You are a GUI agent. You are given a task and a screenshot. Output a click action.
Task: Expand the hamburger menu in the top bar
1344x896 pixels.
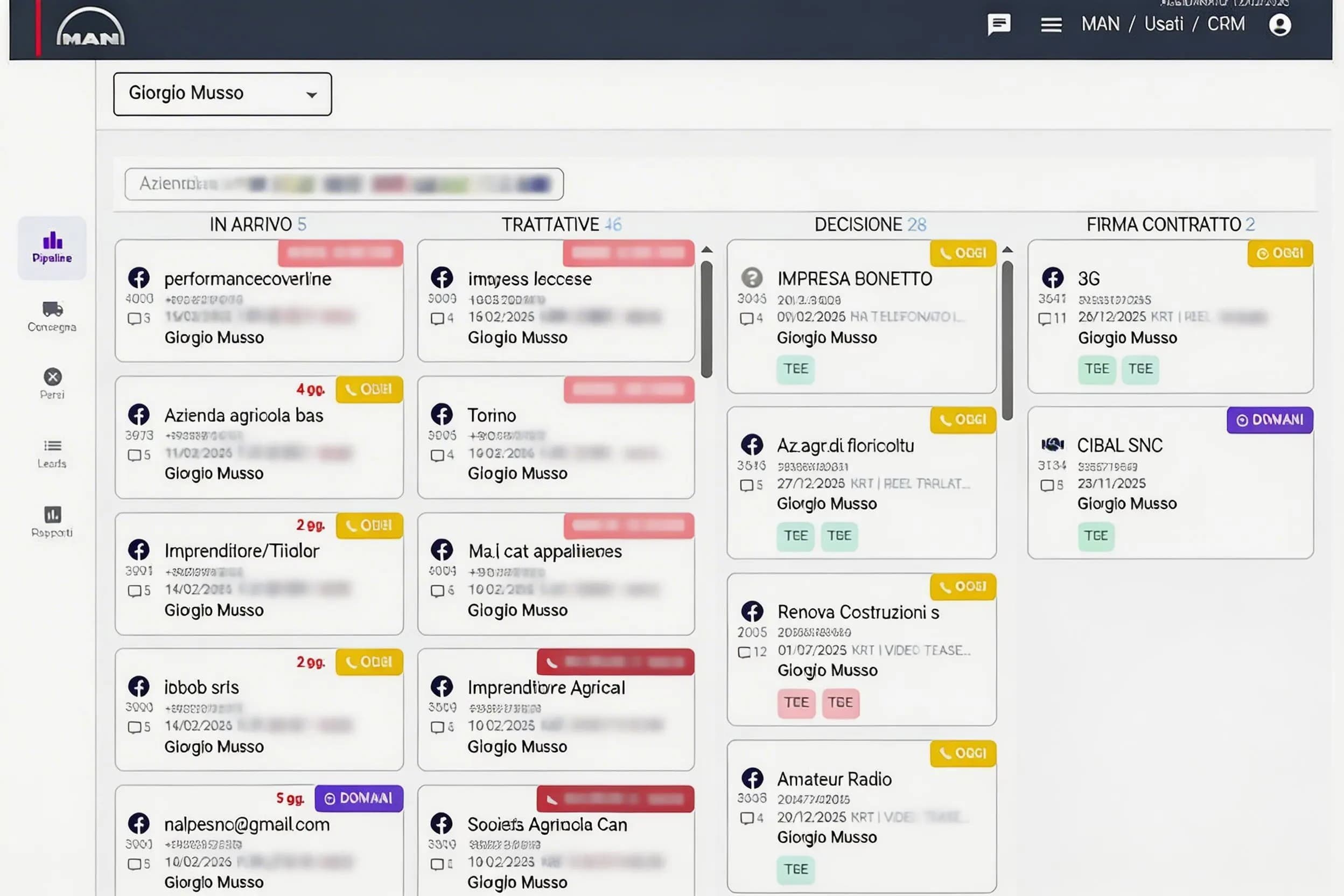point(1051,24)
